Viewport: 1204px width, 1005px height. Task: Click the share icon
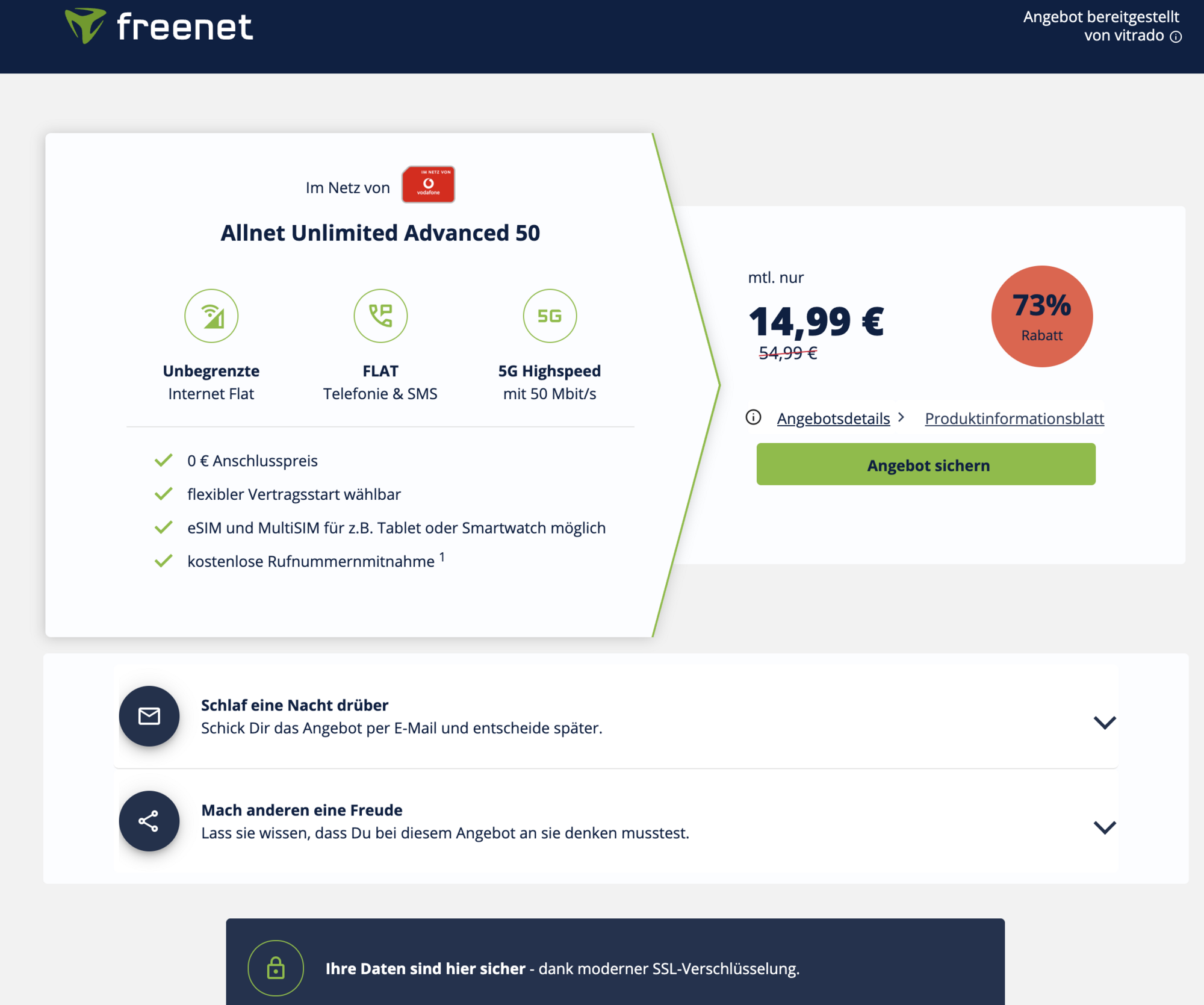pos(149,821)
